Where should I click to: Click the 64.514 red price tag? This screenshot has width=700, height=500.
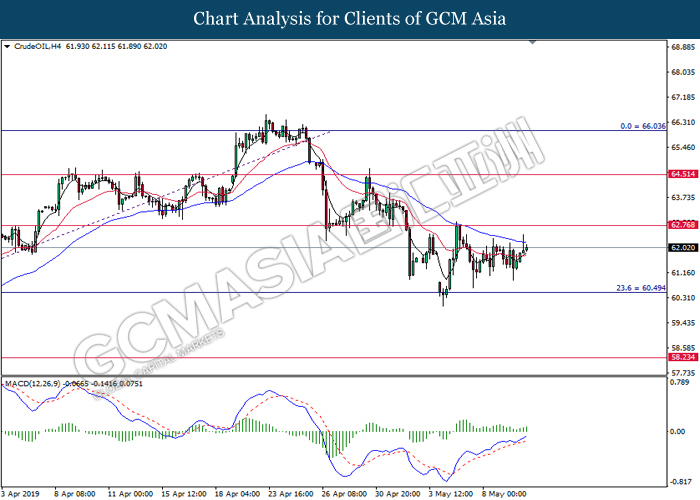point(683,174)
